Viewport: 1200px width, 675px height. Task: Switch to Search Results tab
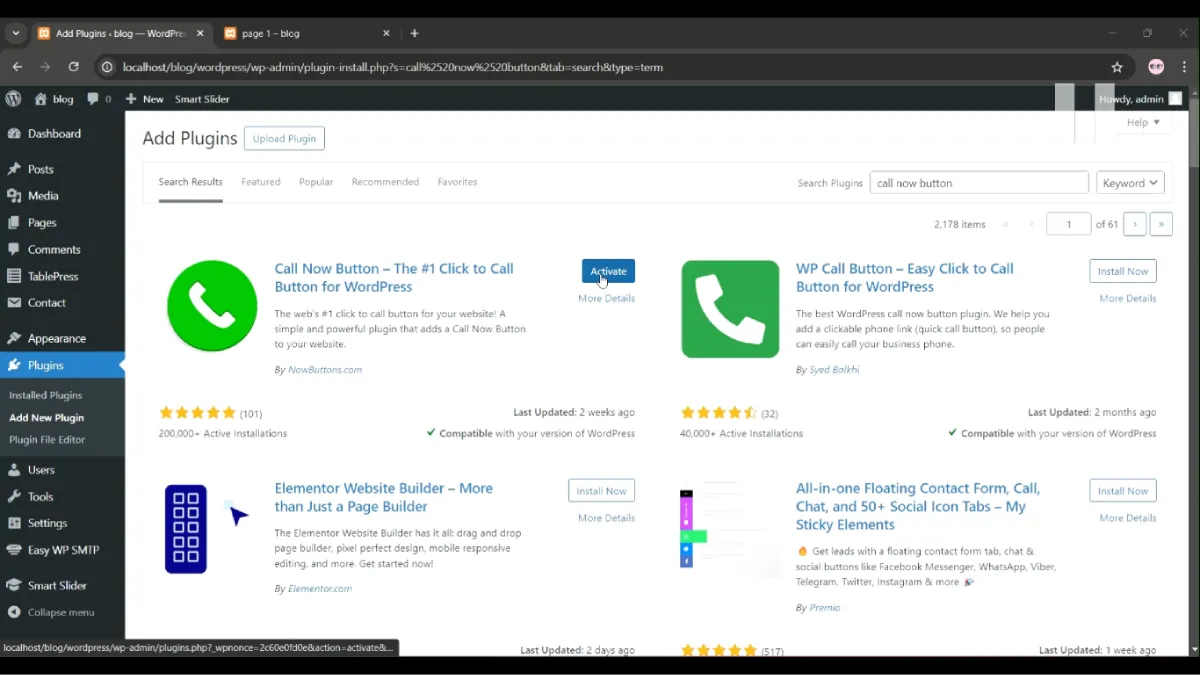(x=190, y=182)
